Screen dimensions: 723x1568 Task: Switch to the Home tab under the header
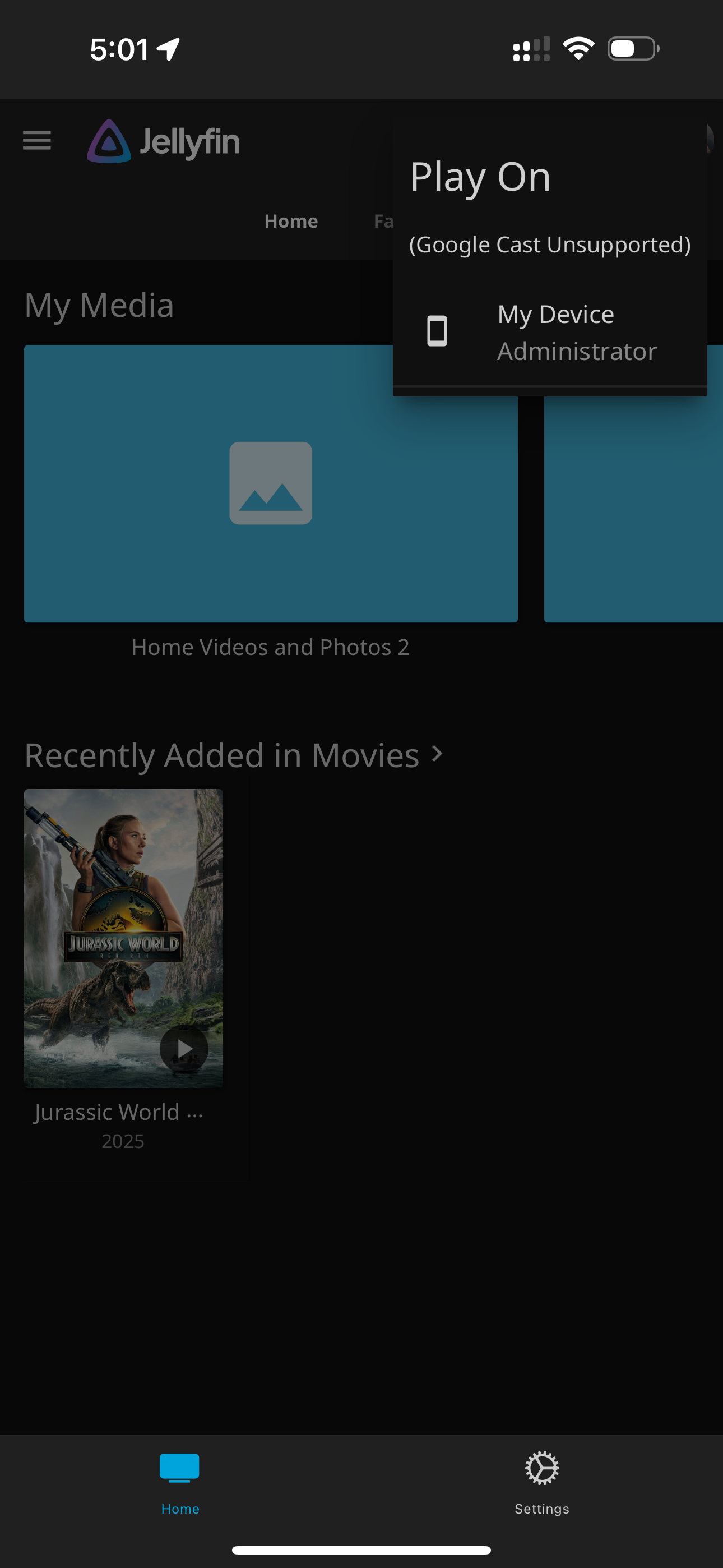[291, 221]
